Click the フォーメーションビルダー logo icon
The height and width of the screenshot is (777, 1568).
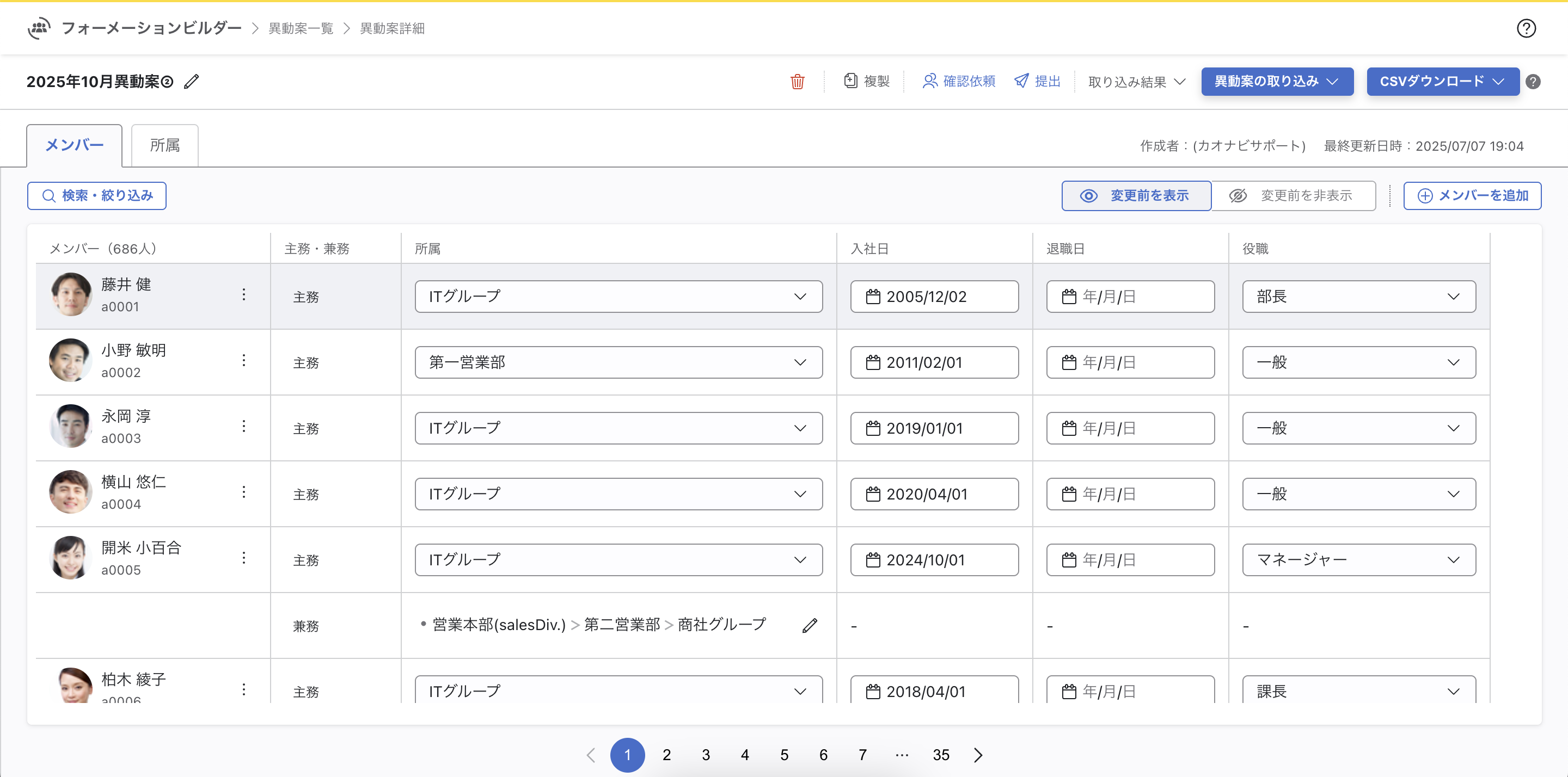pos(39,28)
